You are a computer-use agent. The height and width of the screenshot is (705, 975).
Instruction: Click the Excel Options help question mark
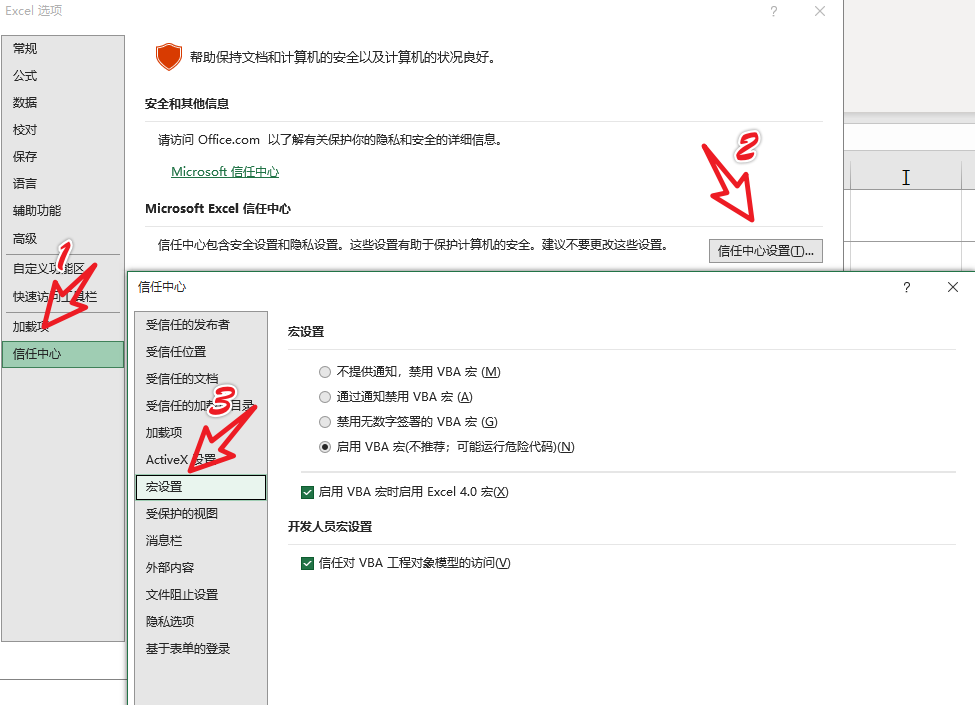[774, 11]
